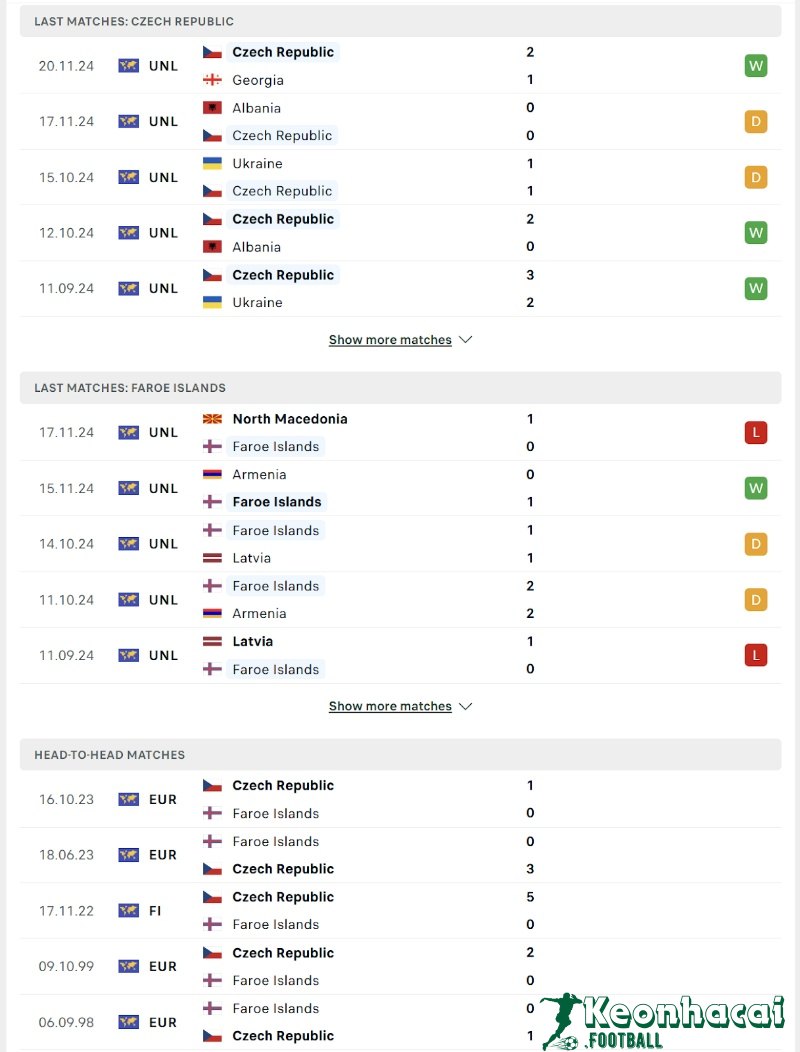Screen dimensions: 800x1052
Task: Select the Head-to-Head Matches header
Action: click(x=110, y=755)
